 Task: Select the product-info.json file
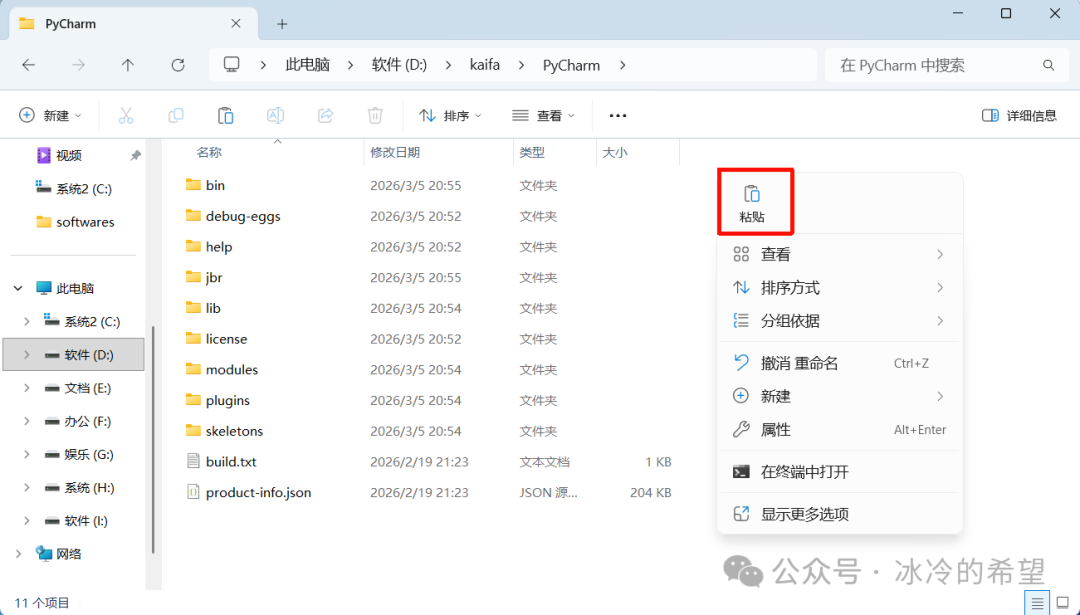[258, 493]
